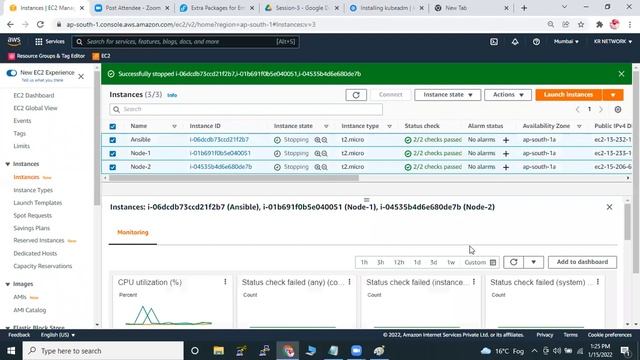Screen dimensions: 640x360
Task: Open Status check failed (instance) chart menu
Action: coord(474,282)
